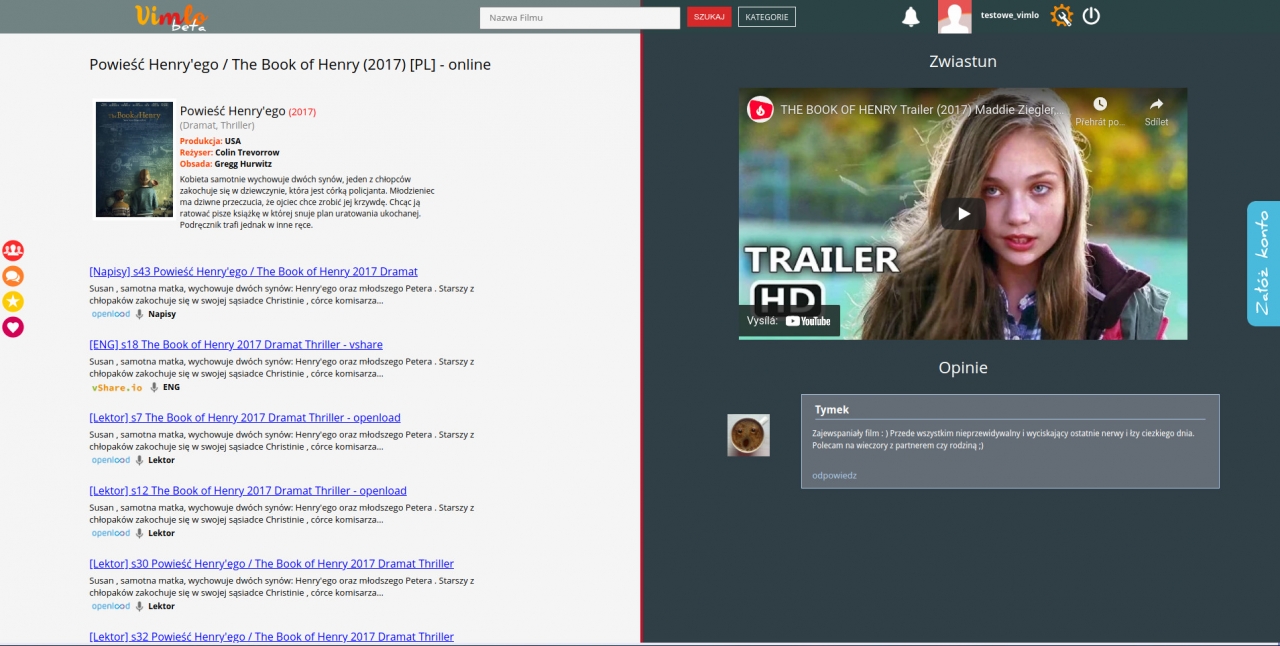Click the microphone icon under the s7 link

pos(140,460)
